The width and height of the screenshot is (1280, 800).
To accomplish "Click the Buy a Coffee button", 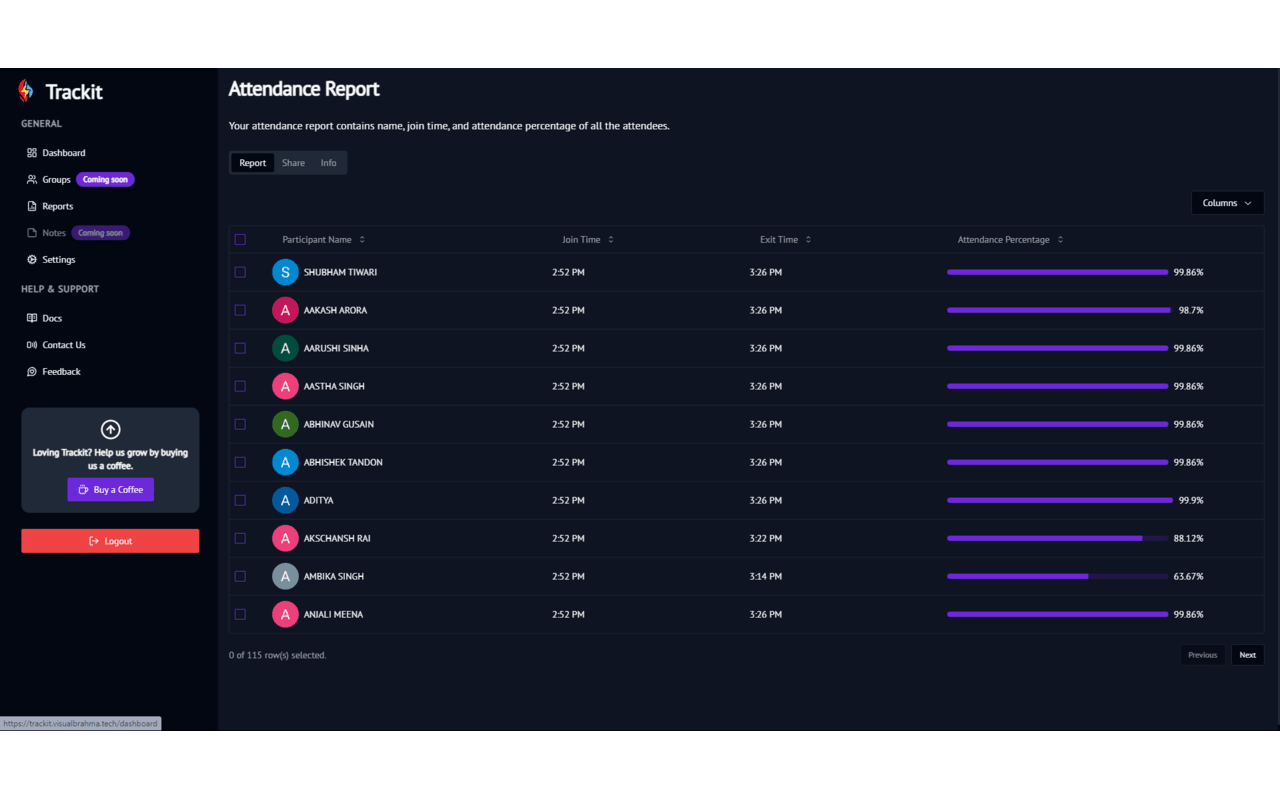I will (x=111, y=490).
